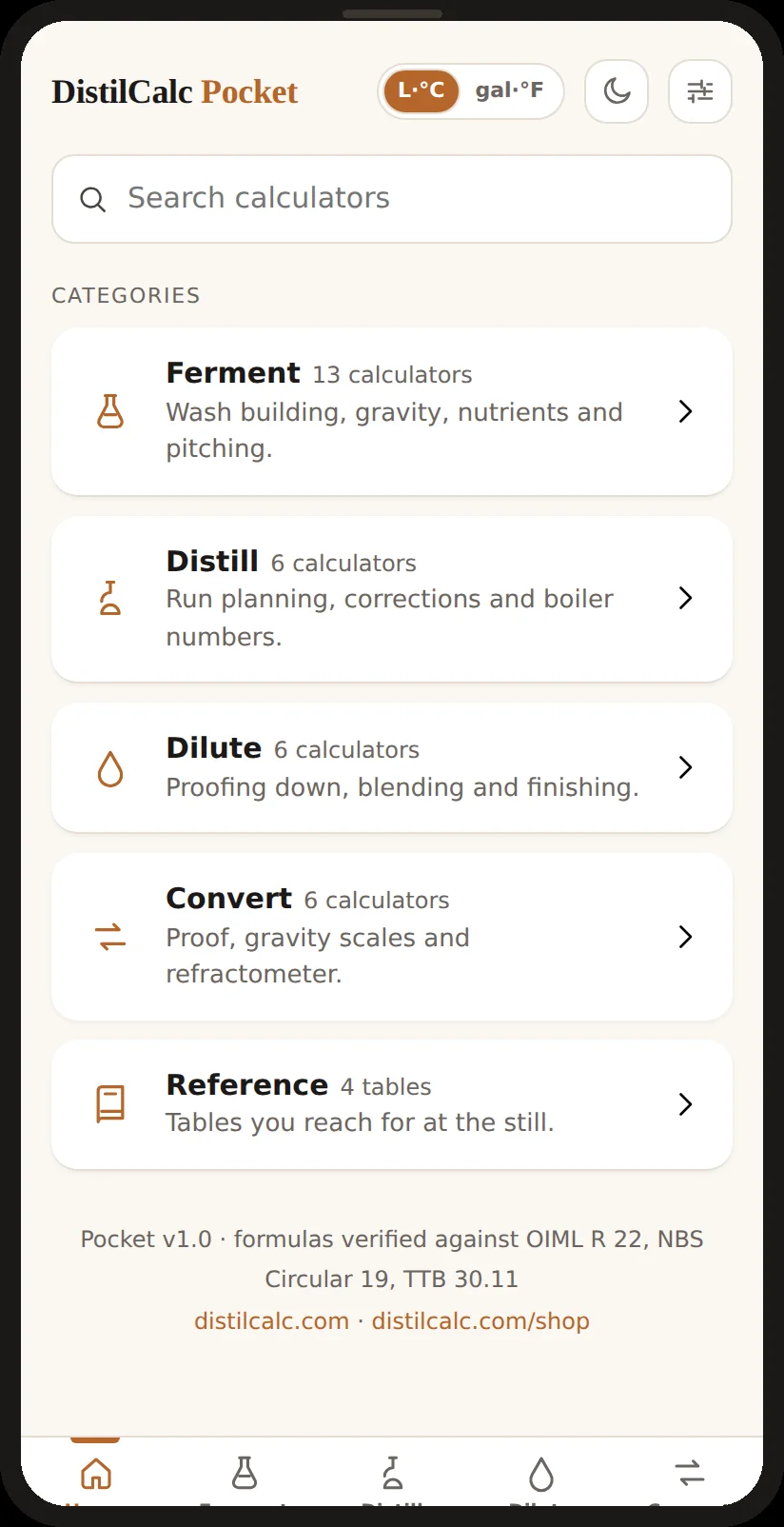
Task: Expand Ferment category with its chevron
Action: pyautogui.click(x=685, y=411)
